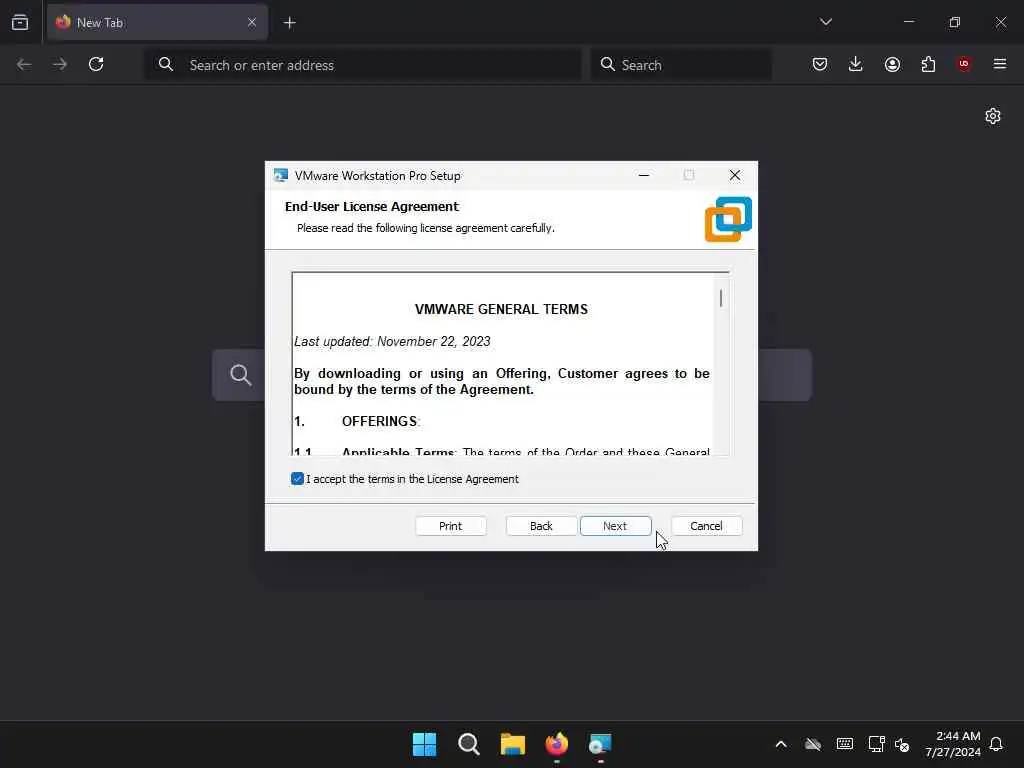Open File Explorer from taskbar
Screen dimensions: 1024x768
[513, 744]
